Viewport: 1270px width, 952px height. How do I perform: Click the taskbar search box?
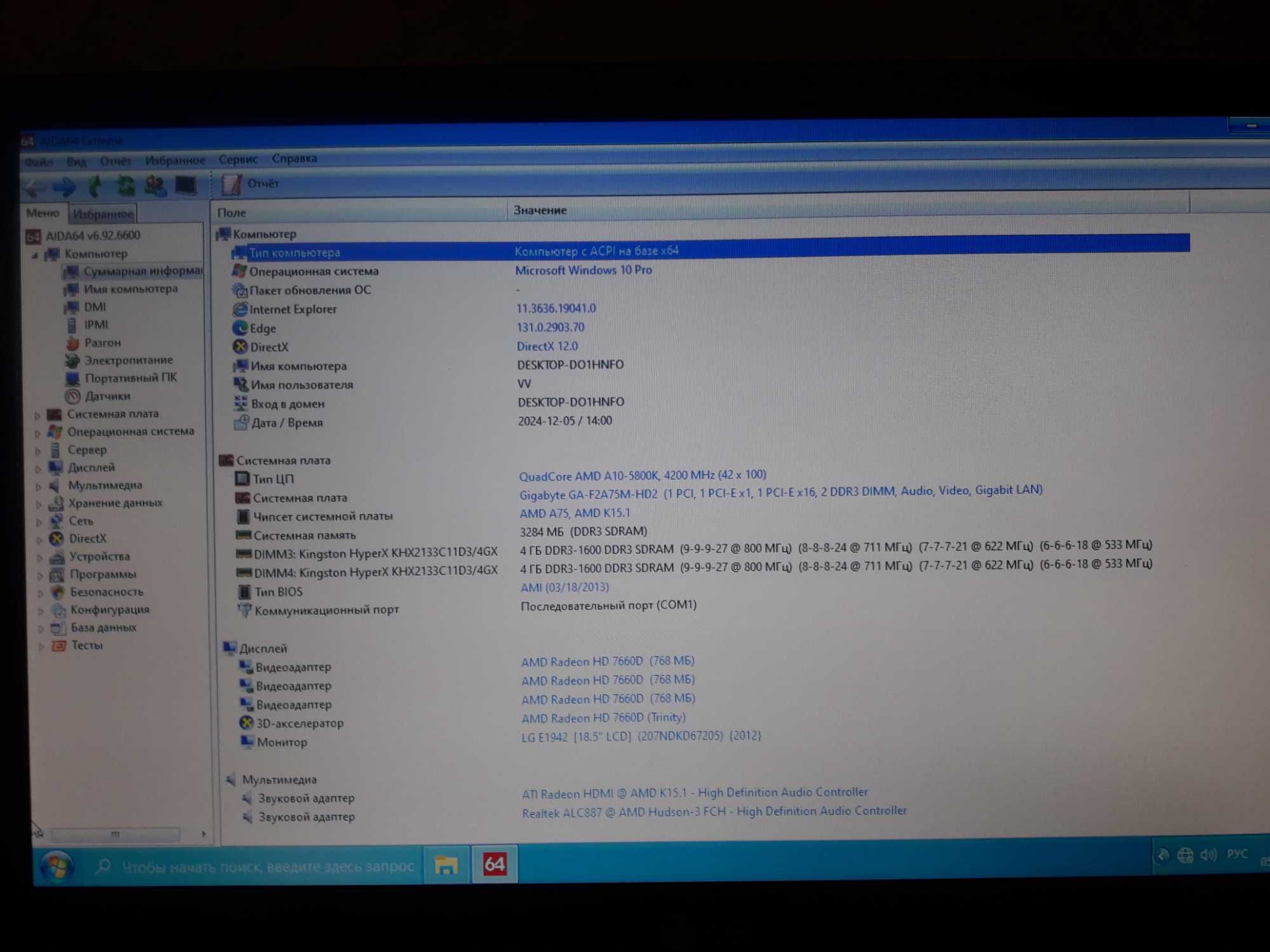coord(254,866)
